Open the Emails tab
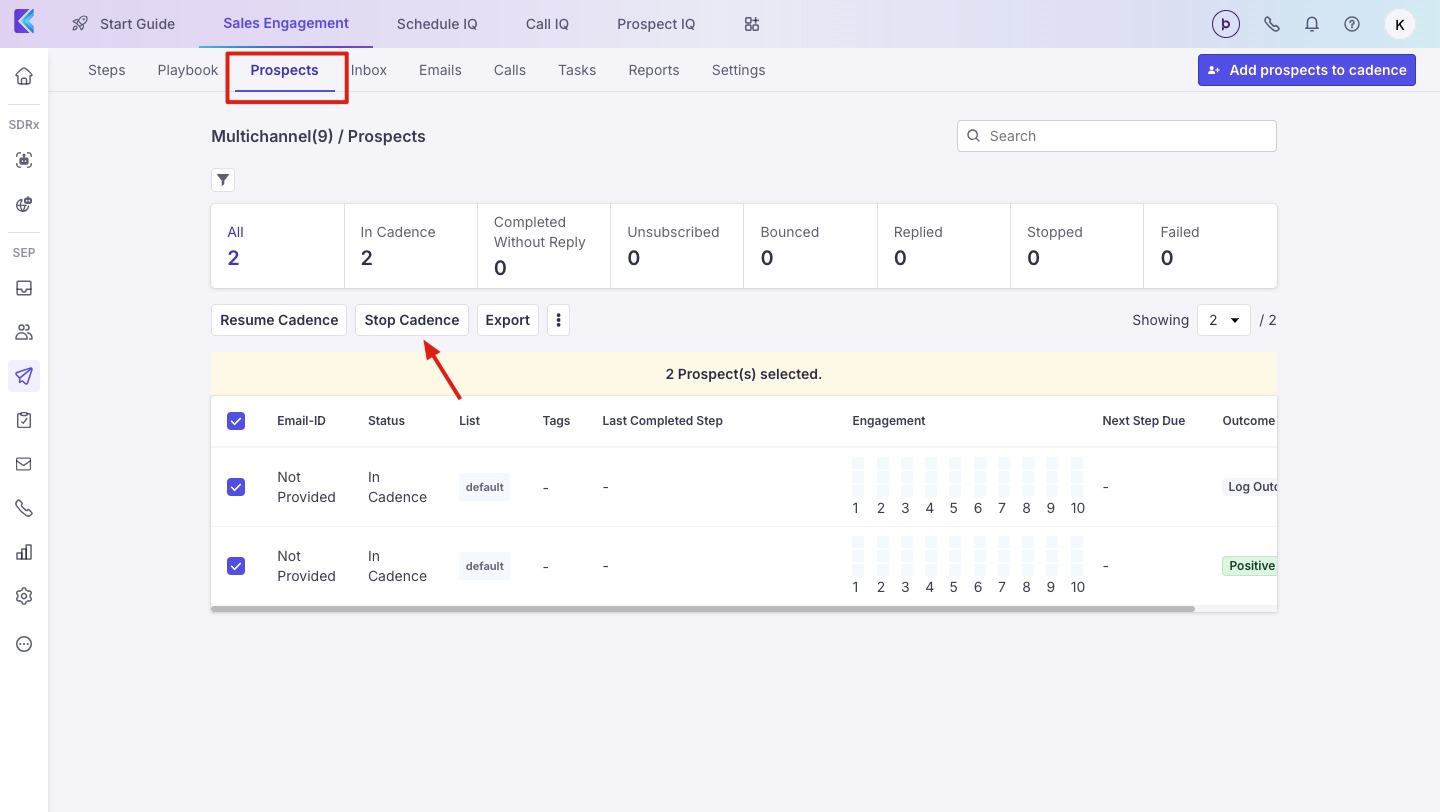Image resolution: width=1440 pixels, height=812 pixels. pos(440,70)
